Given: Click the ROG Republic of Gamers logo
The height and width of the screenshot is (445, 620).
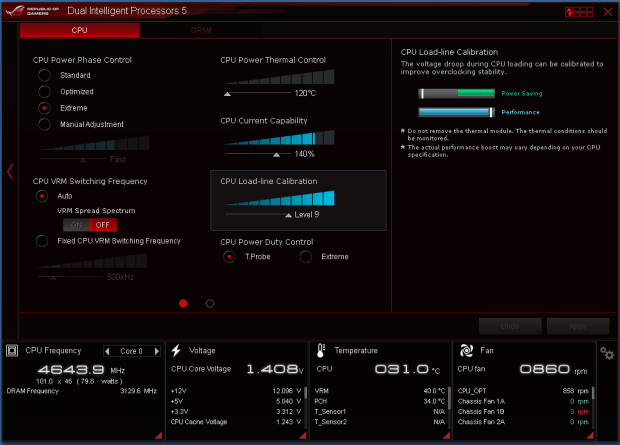Looking at the screenshot, I should 32,11.
